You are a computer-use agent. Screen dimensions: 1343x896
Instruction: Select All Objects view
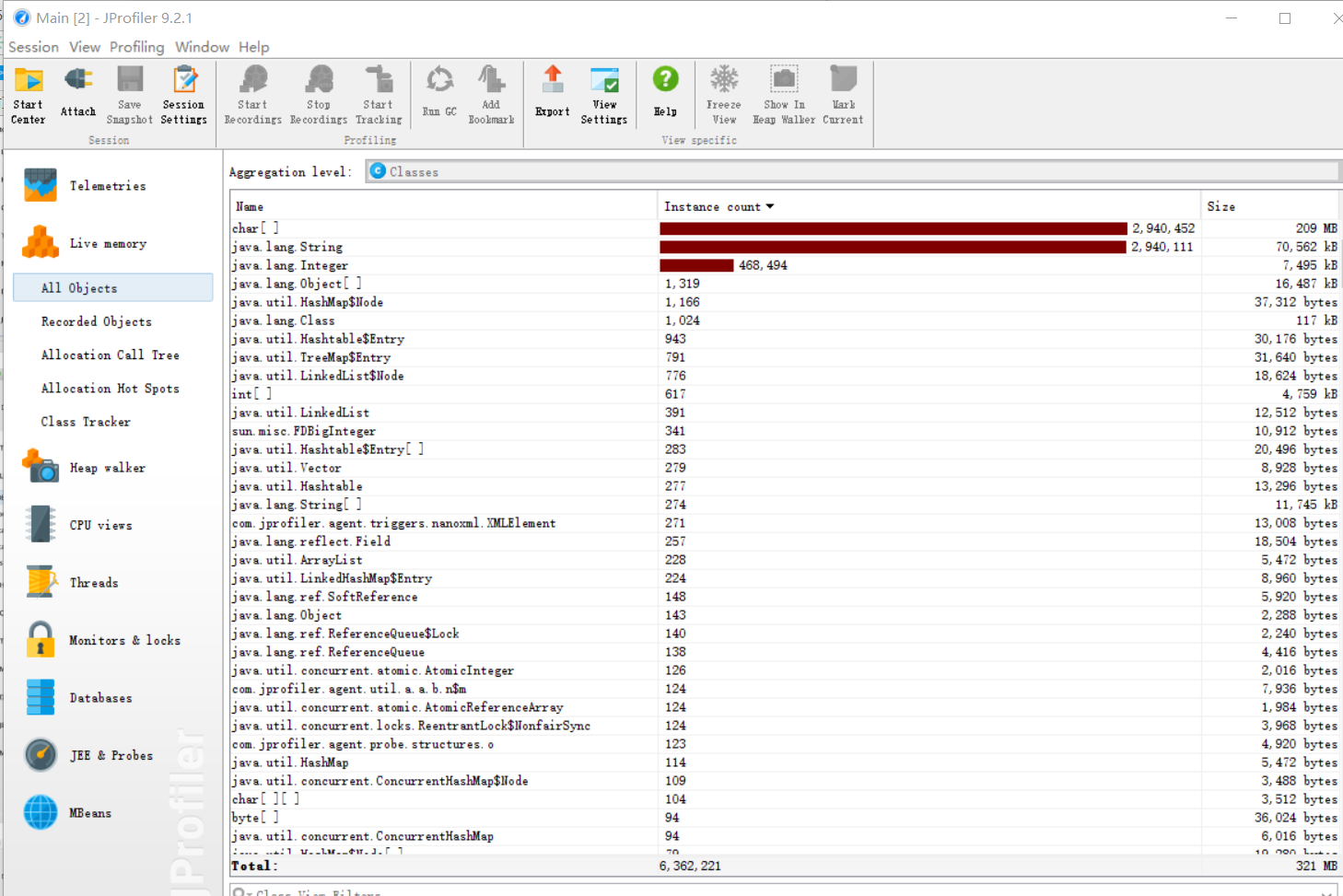pos(113,288)
